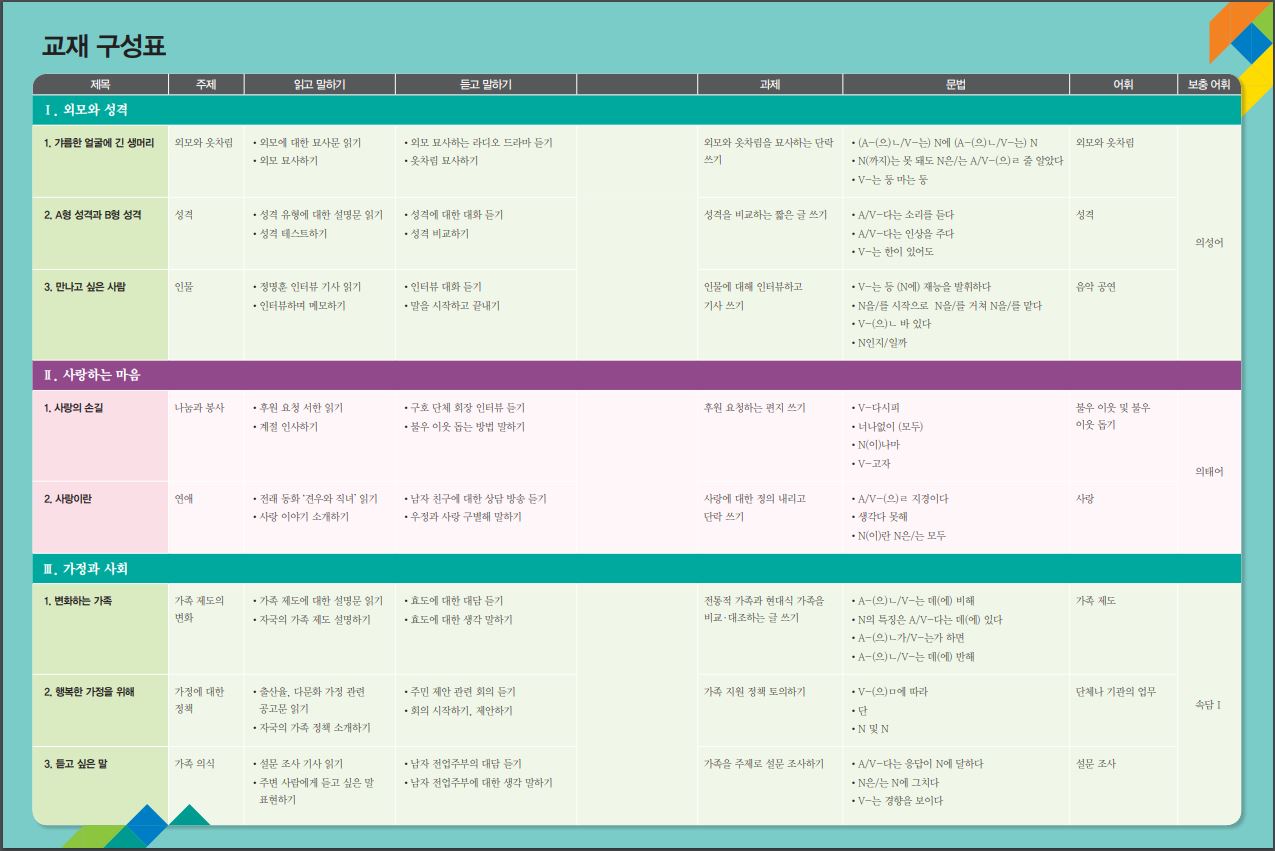This screenshot has height=851, width=1275.
Task: Click the colorful geometric logo in top-right corner
Action: pos(1240,45)
